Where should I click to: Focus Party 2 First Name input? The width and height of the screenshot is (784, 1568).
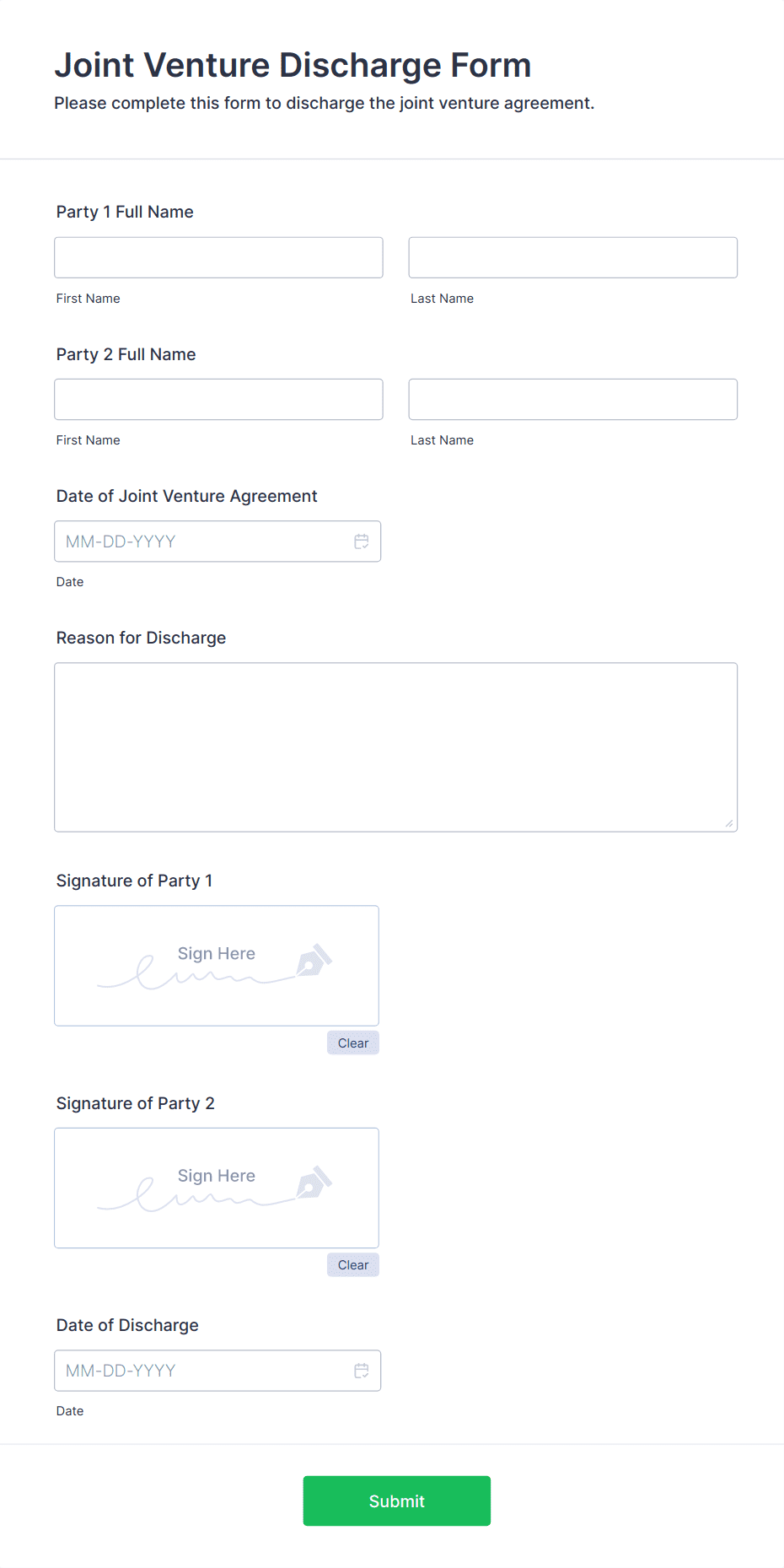coord(218,399)
